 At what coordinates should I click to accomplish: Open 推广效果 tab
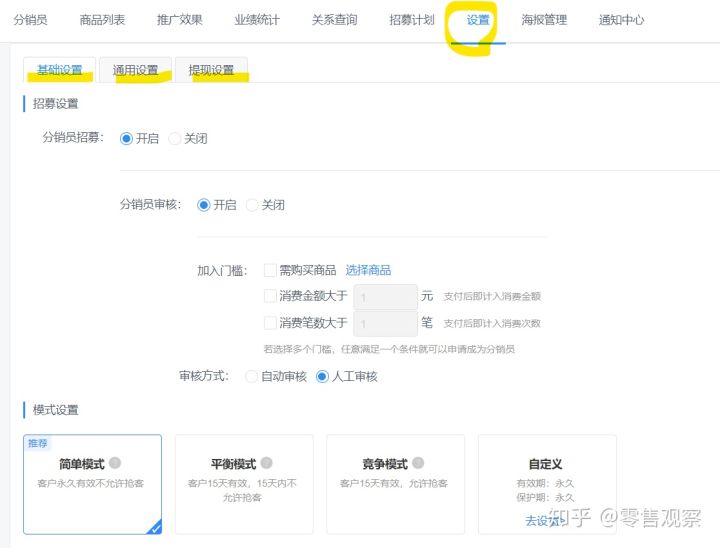(x=180, y=20)
